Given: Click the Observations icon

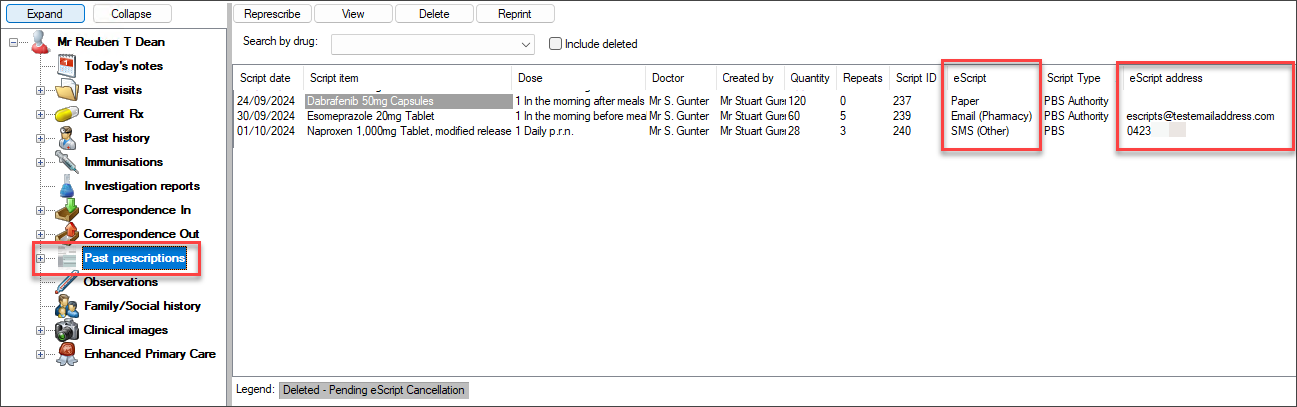Looking at the screenshot, I should pos(67,282).
